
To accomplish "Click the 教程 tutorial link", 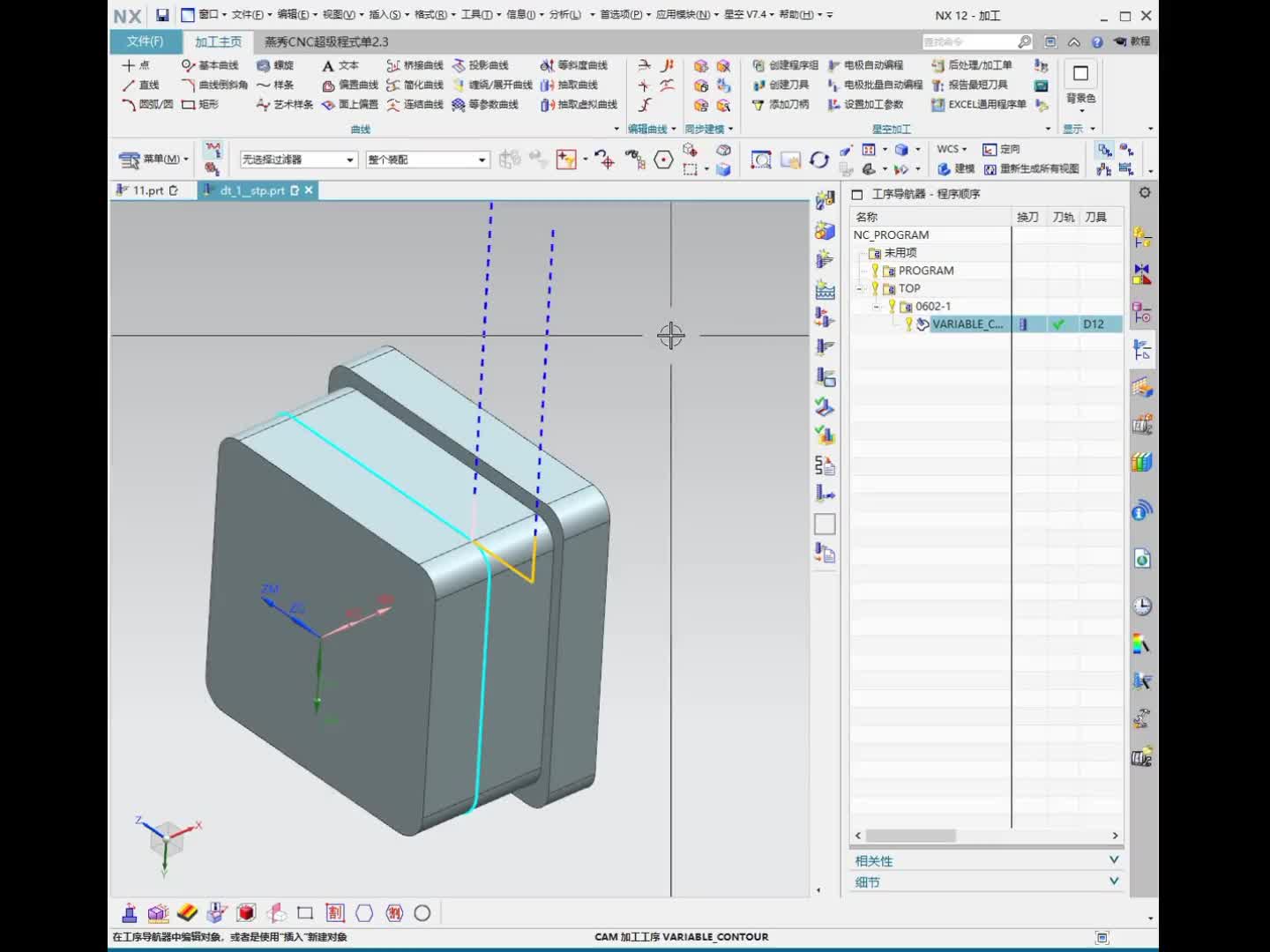I will pos(1132,41).
